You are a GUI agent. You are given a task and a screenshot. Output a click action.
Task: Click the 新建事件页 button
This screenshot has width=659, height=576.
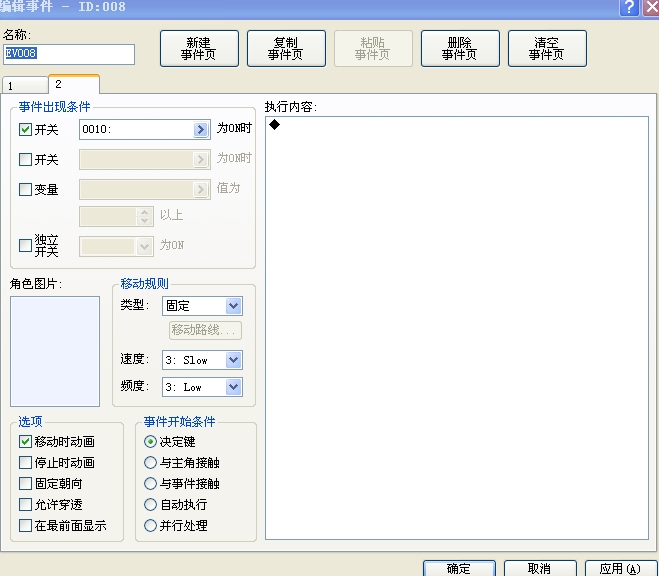[x=199, y=48]
